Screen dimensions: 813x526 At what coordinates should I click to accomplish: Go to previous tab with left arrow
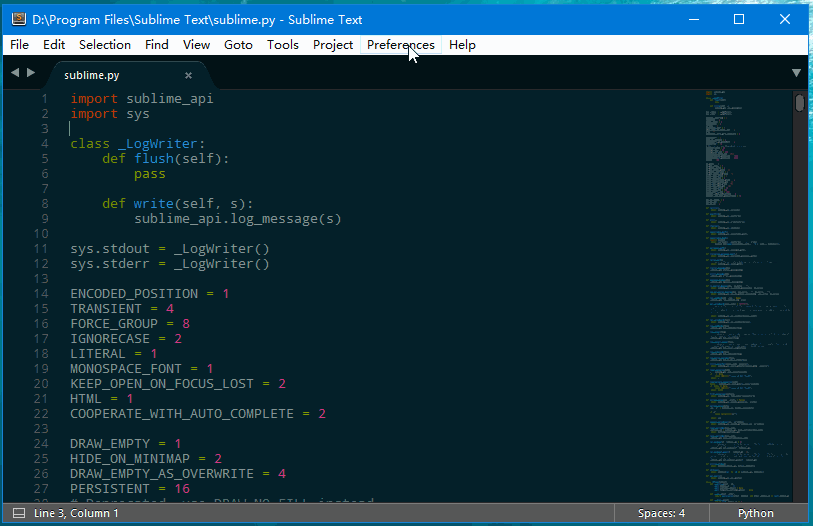(15, 73)
